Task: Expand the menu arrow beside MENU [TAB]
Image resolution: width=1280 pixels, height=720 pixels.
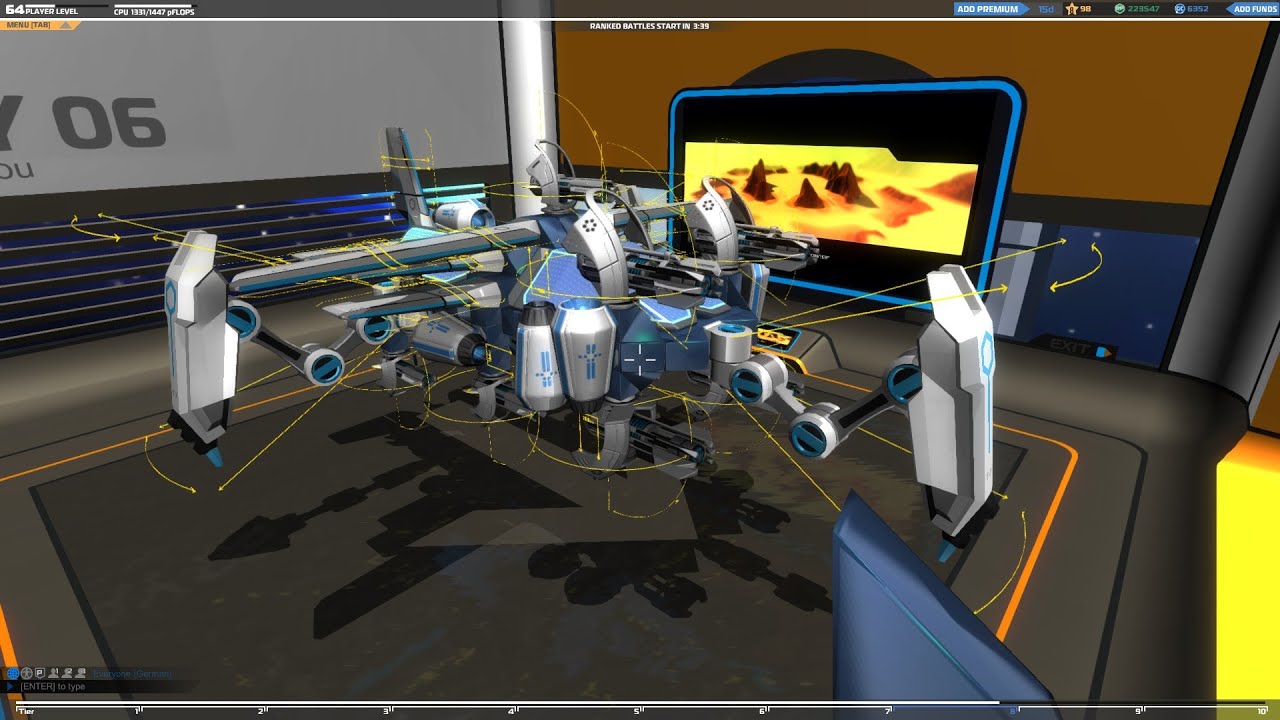Action: 68,24
